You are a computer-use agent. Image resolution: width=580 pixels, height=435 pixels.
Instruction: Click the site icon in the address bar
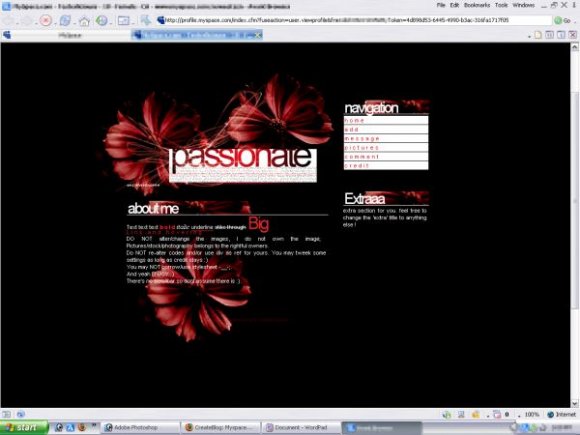click(x=161, y=20)
